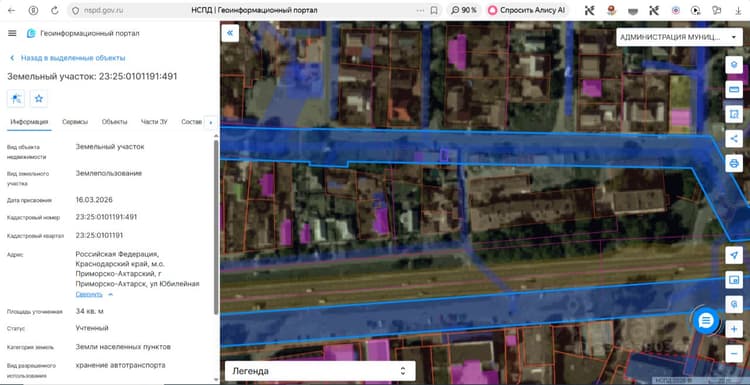Click the coordinate search icon above zoom in

(x=734, y=304)
